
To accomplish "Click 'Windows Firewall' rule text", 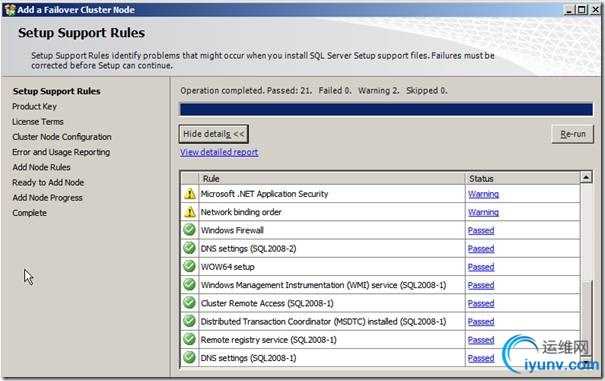I will coord(232,230).
